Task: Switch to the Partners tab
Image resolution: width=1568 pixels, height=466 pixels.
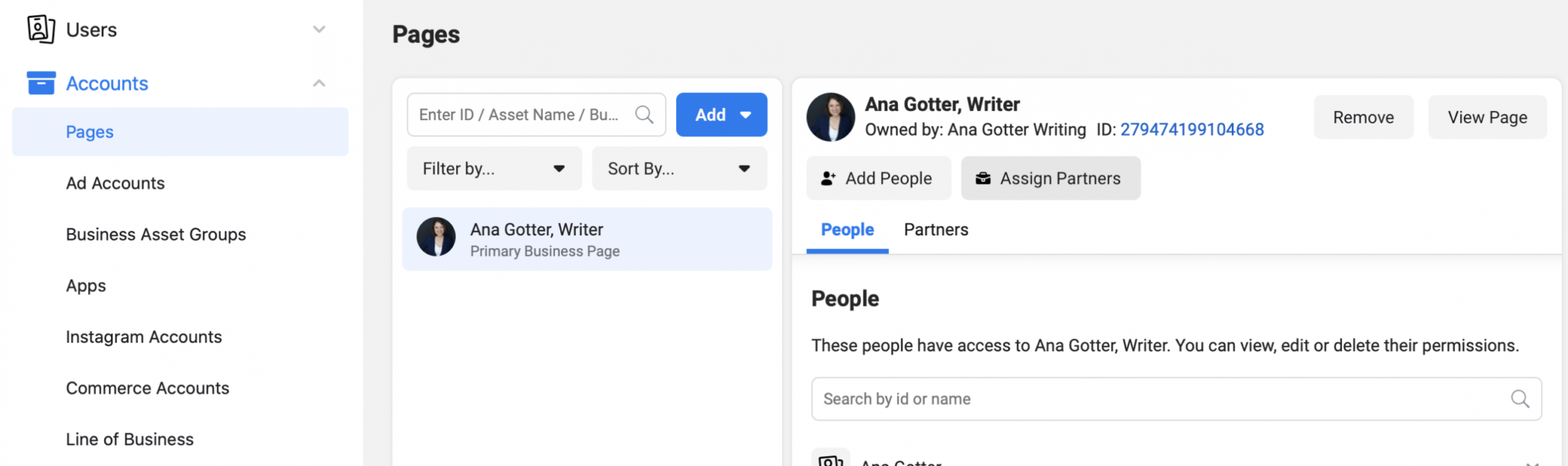Action: [936, 230]
